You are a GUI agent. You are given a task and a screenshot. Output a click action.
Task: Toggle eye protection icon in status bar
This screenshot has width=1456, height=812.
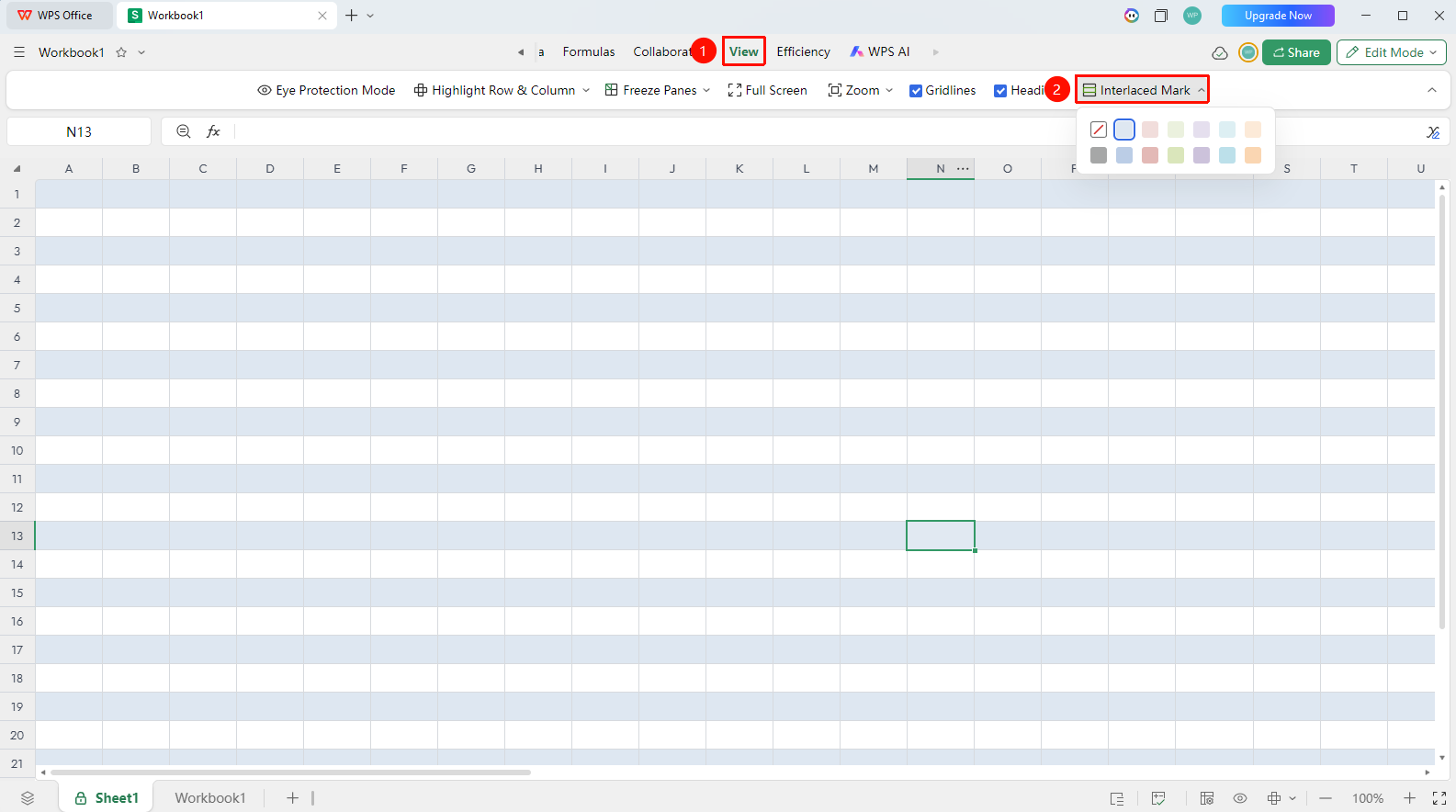pyautogui.click(x=1240, y=798)
